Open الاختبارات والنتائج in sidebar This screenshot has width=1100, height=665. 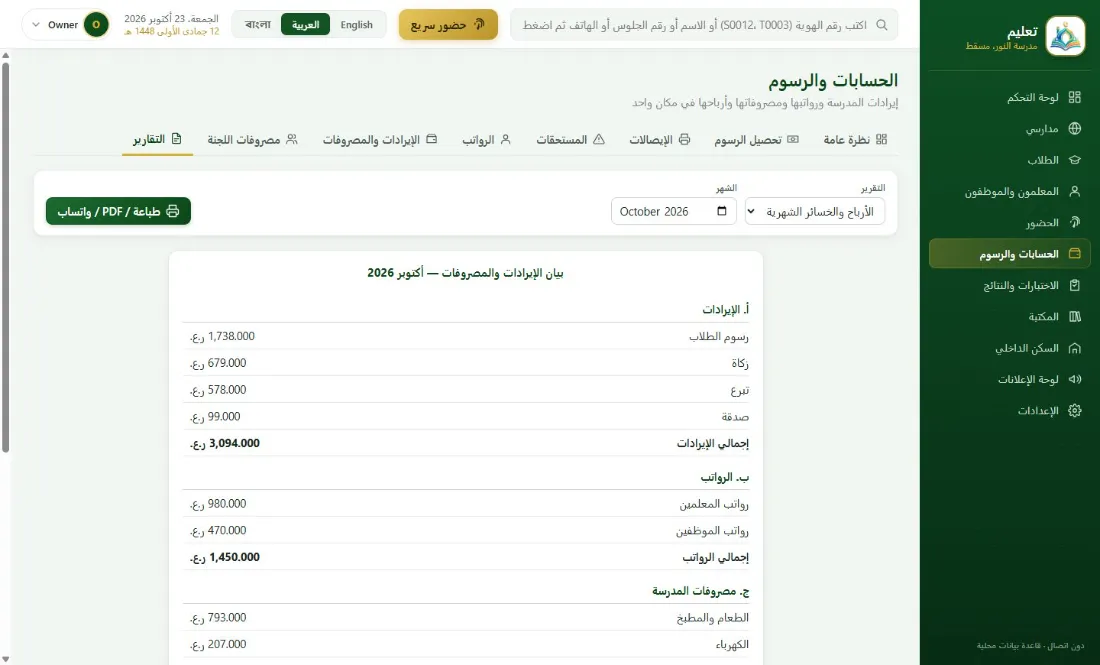[1010, 285]
